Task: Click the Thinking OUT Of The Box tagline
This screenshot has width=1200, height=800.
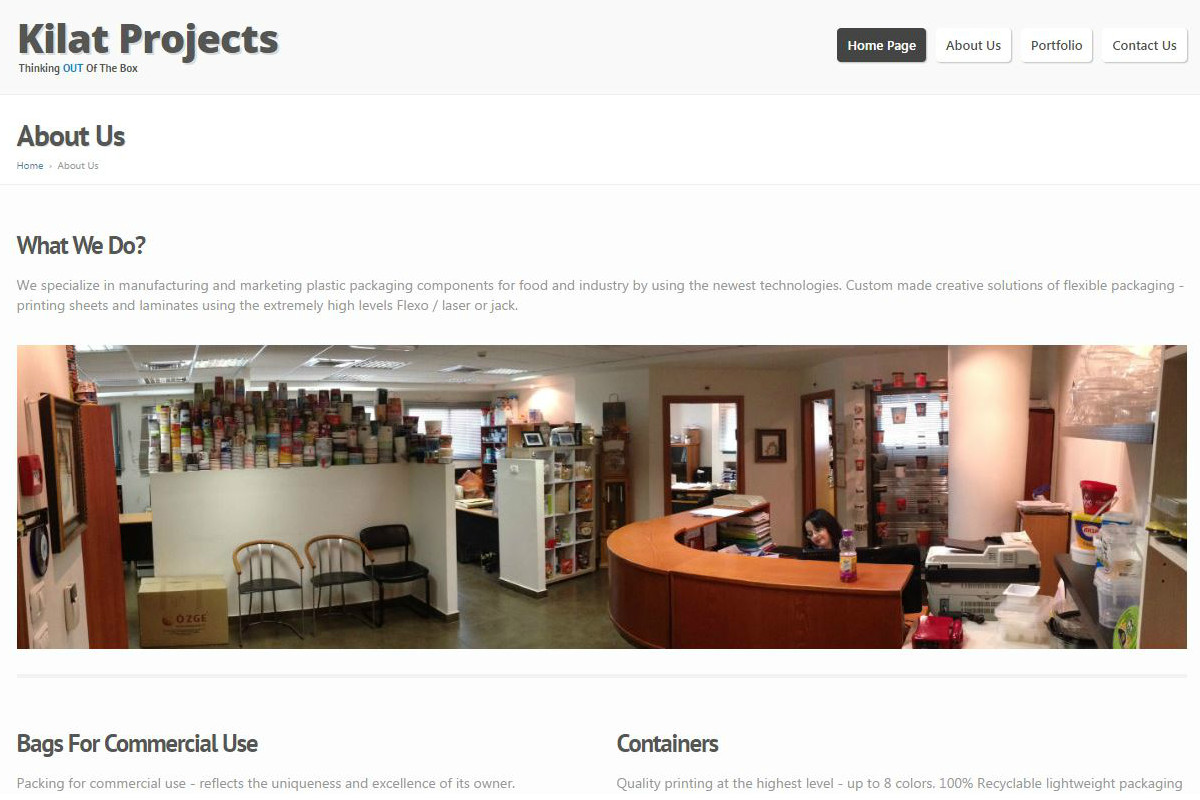Action: click(x=78, y=69)
